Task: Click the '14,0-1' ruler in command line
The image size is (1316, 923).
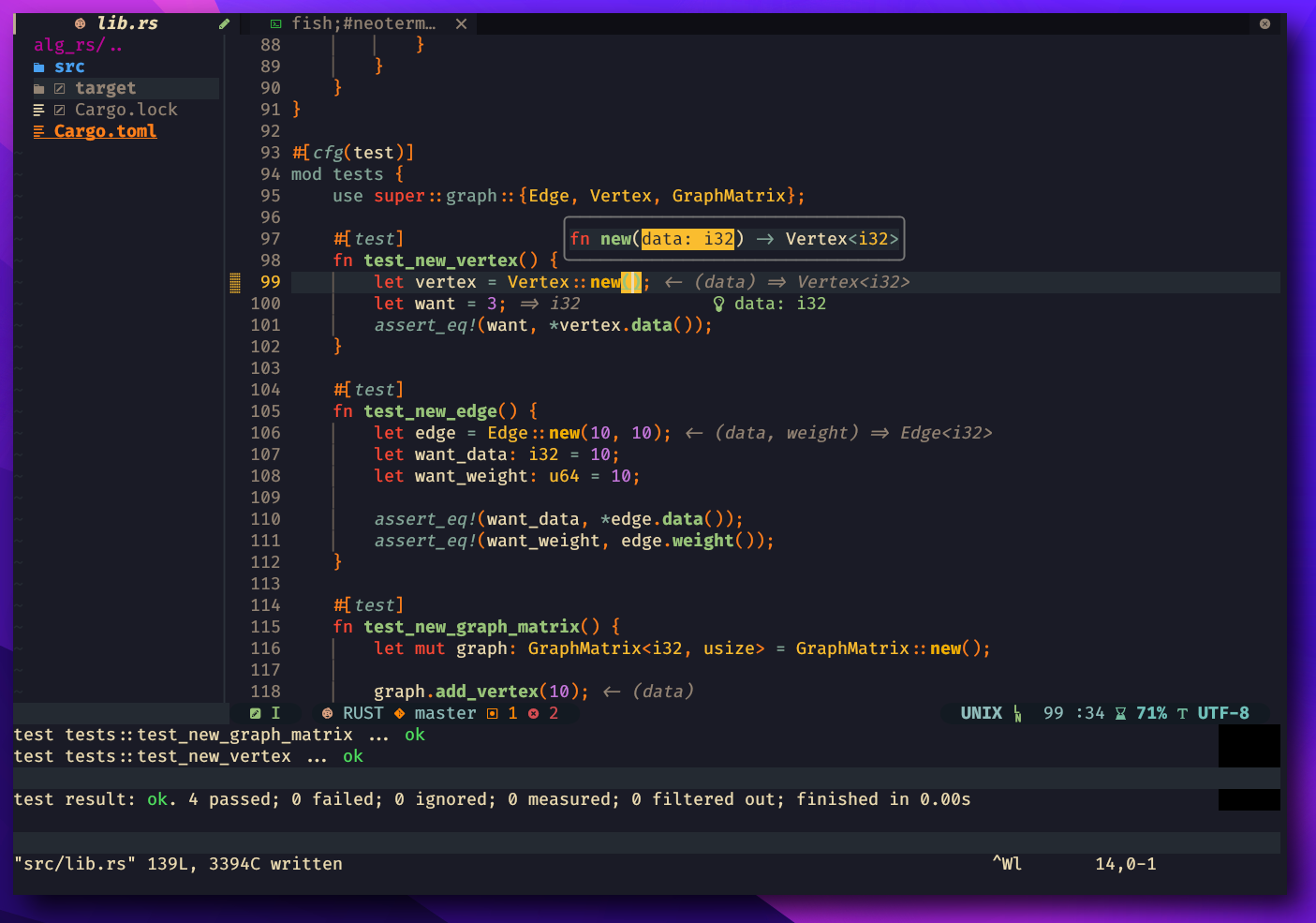Action: 1125,864
